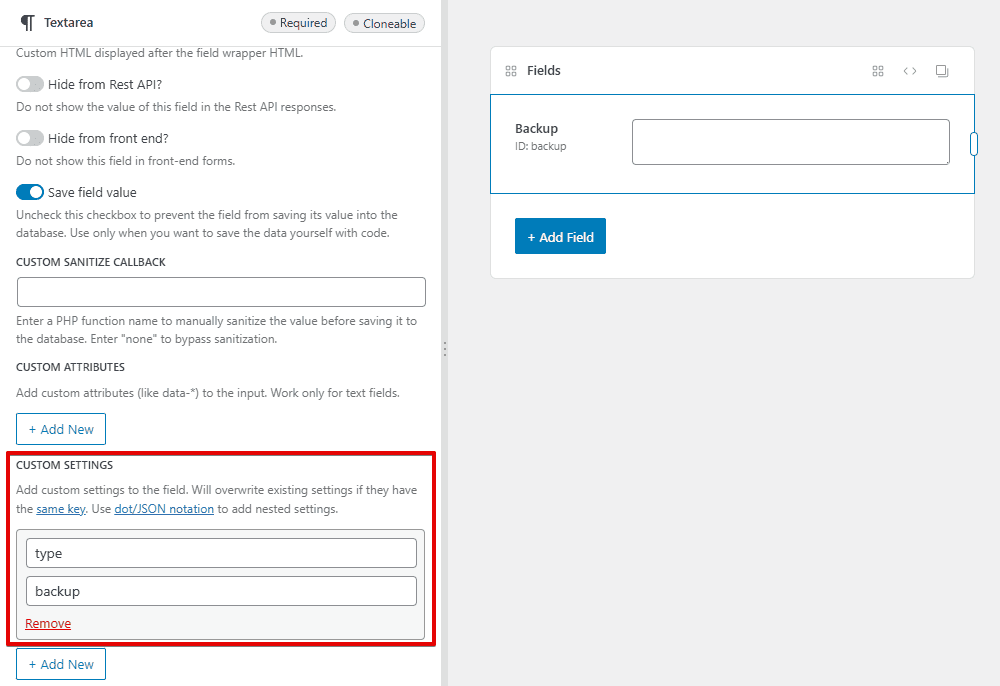Switch Fields panel to grid view

[x=878, y=70]
